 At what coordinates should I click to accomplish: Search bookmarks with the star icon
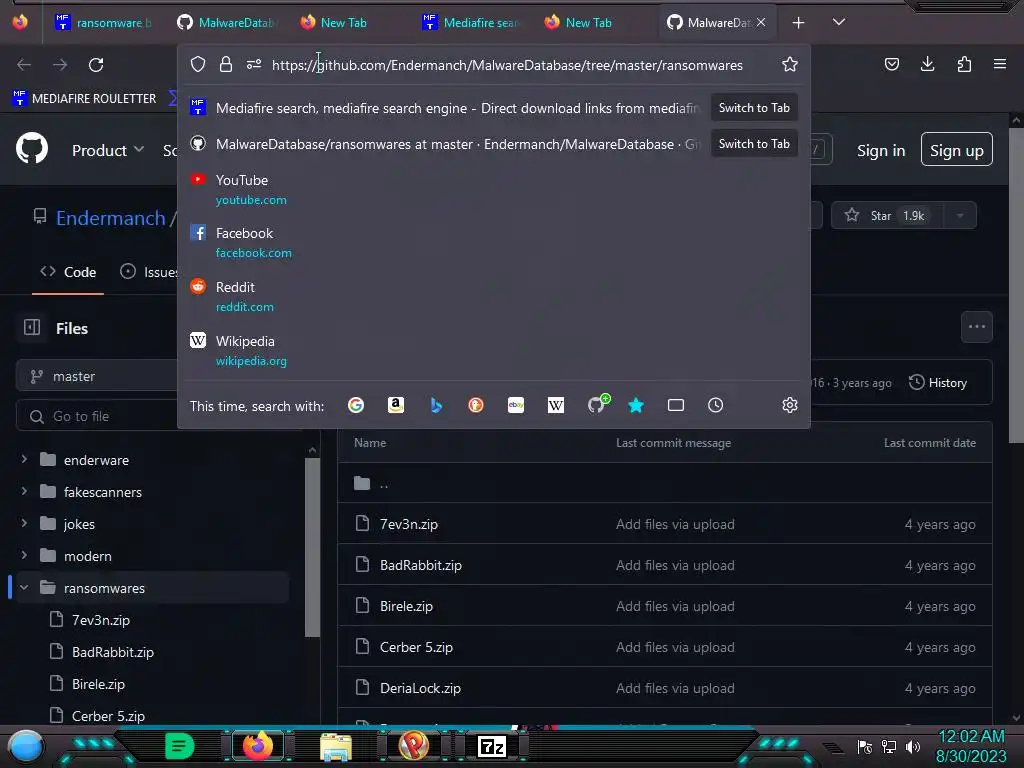(x=636, y=406)
